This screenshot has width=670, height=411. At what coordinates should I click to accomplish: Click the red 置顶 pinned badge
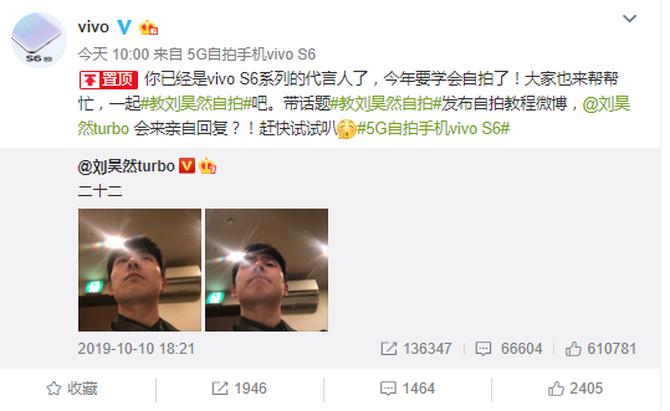(x=108, y=80)
